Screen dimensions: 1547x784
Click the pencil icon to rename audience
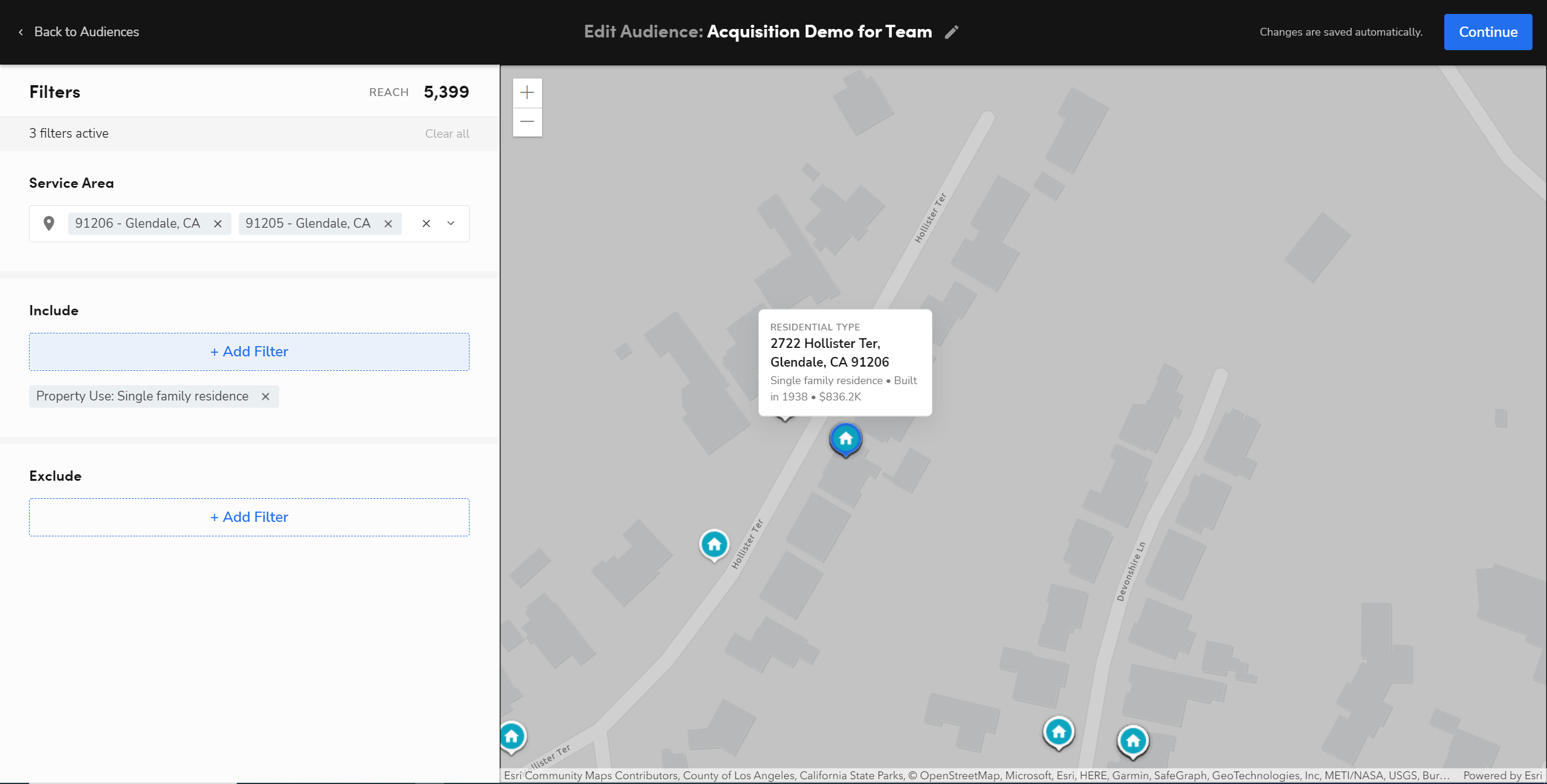pyautogui.click(x=952, y=32)
